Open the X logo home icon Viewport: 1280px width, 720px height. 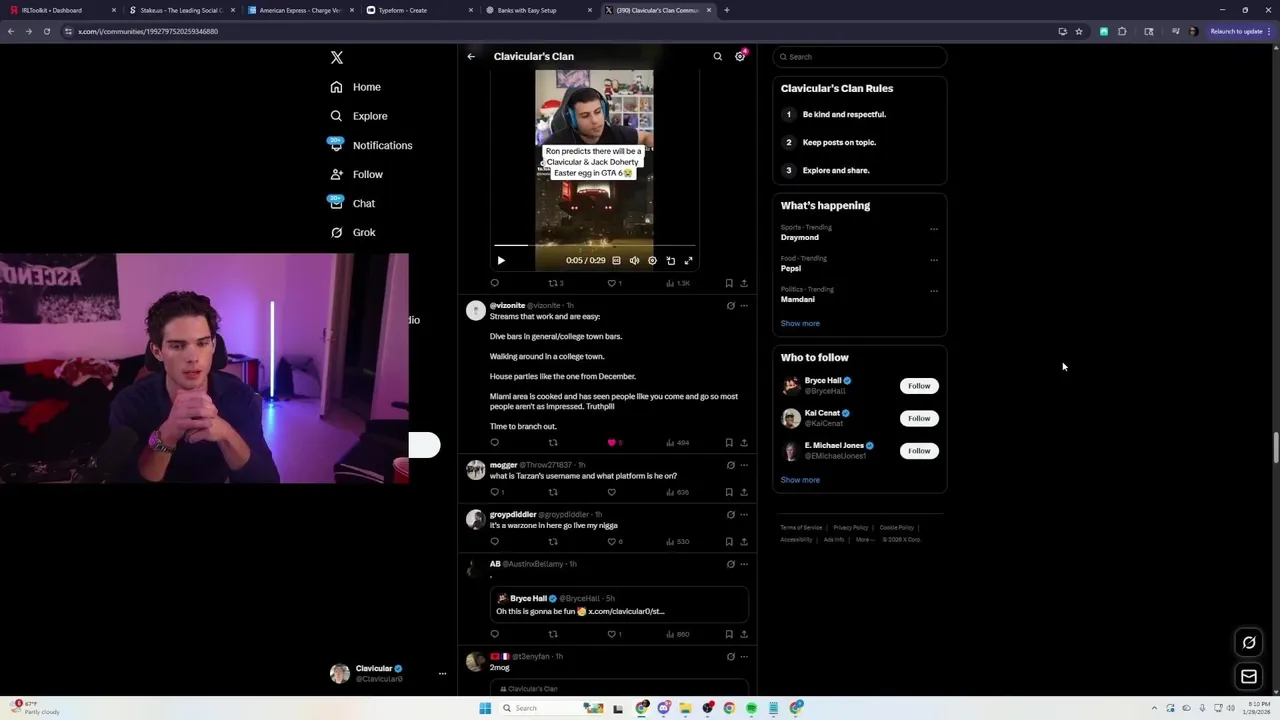(337, 58)
